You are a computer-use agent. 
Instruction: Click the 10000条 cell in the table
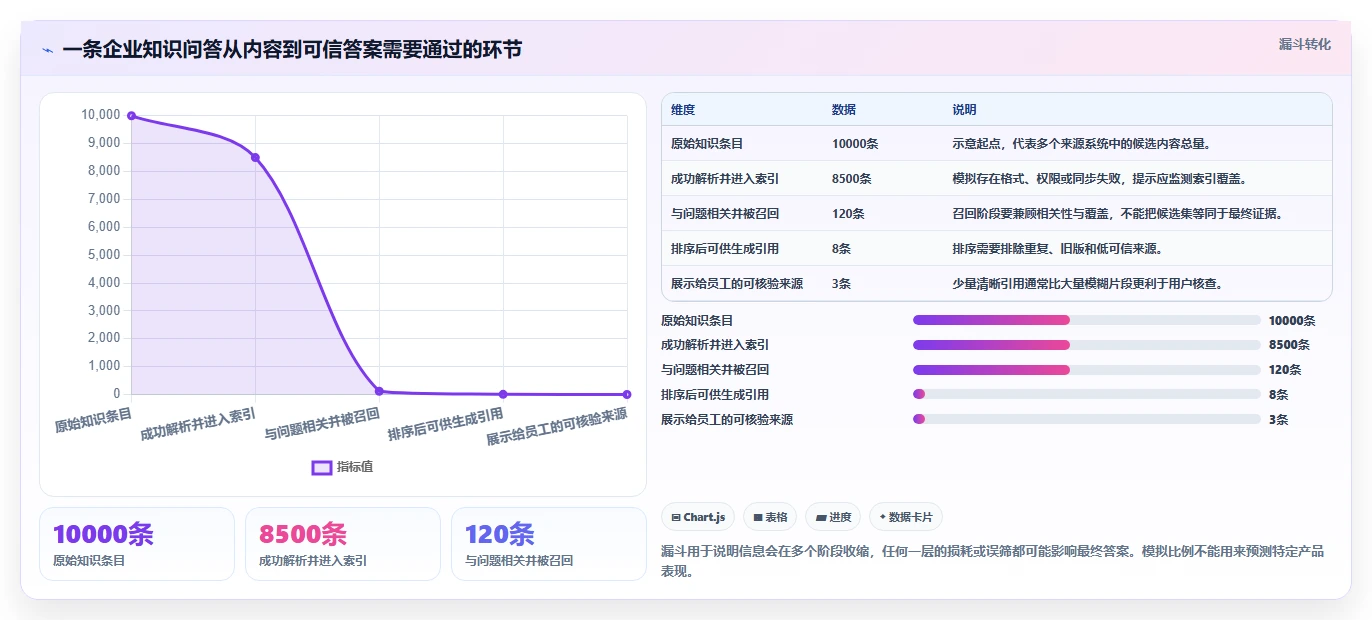pyautogui.click(x=855, y=144)
